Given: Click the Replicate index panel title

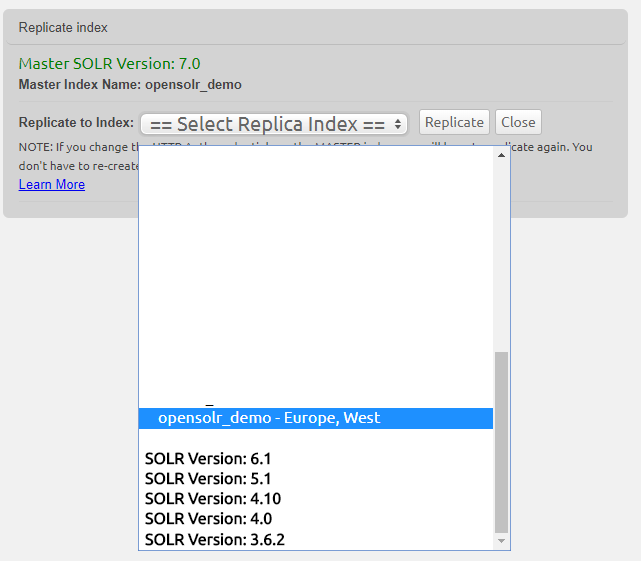Looking at the screenshot, I should (63, 27).
